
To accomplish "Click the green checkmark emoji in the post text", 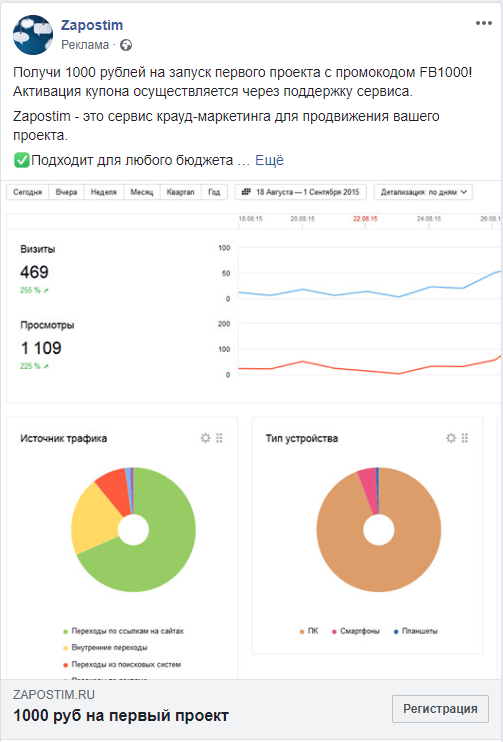I will 21,160.
